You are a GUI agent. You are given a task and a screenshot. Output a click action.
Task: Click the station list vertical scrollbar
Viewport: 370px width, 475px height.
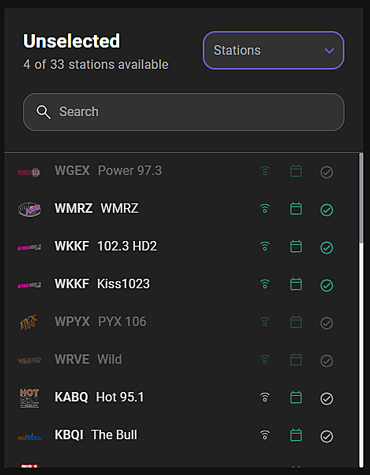click(361, 310)
